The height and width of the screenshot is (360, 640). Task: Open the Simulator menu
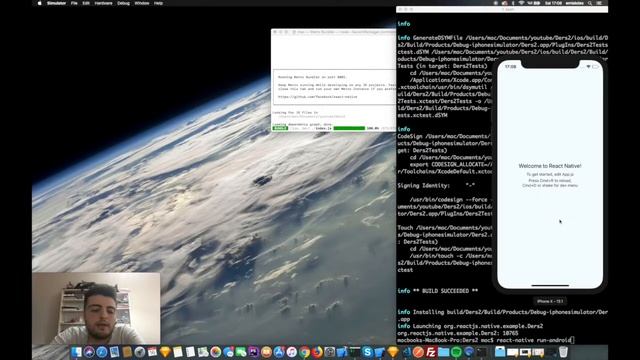pyautogui.click(x=56, y=3)
